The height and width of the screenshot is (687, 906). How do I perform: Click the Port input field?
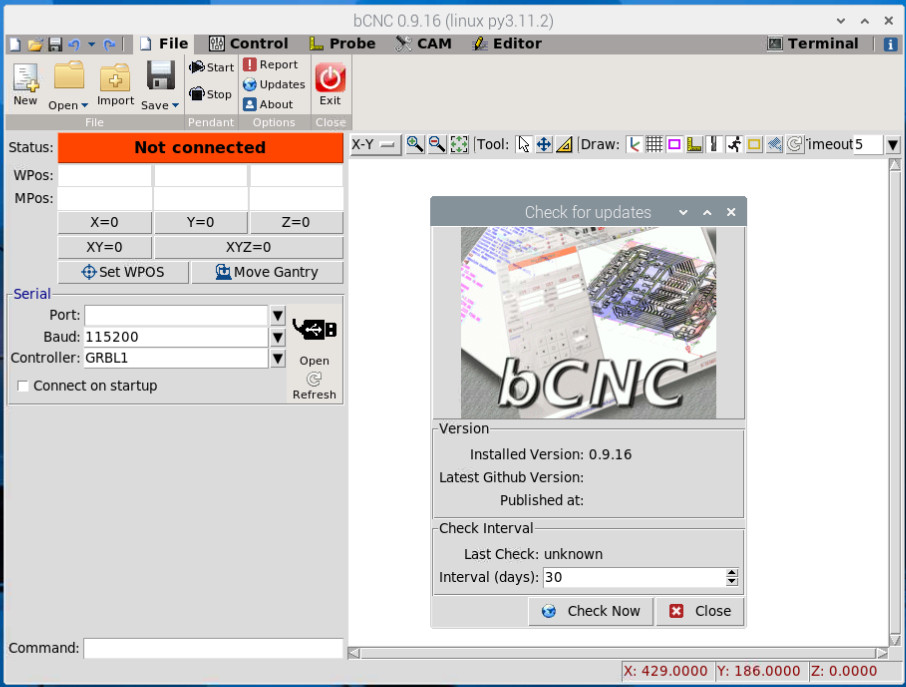click(176, 315)
